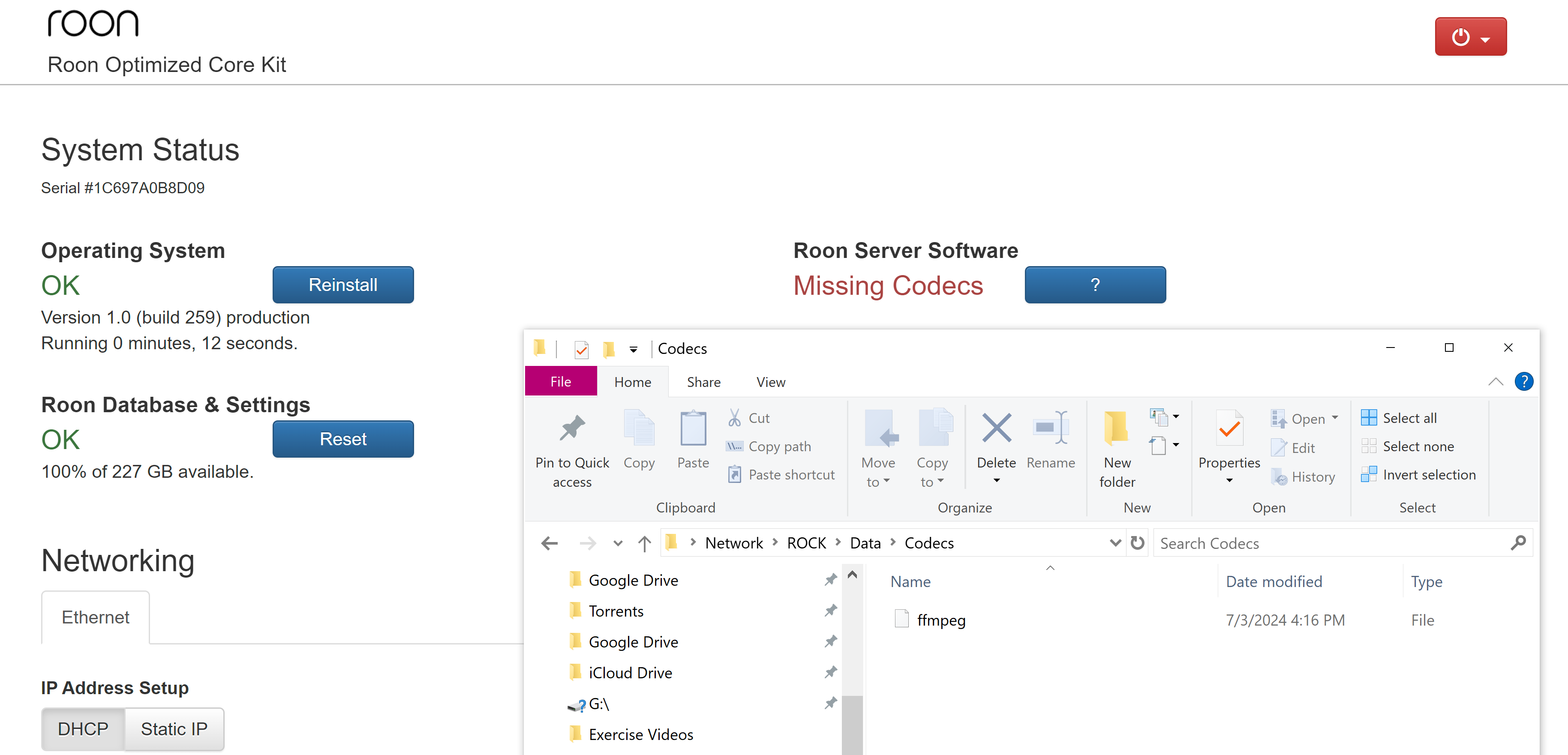1568x755 pixels.
Task: Select the DHCP option
Action: pyautogui.click(x=83, y=728)
